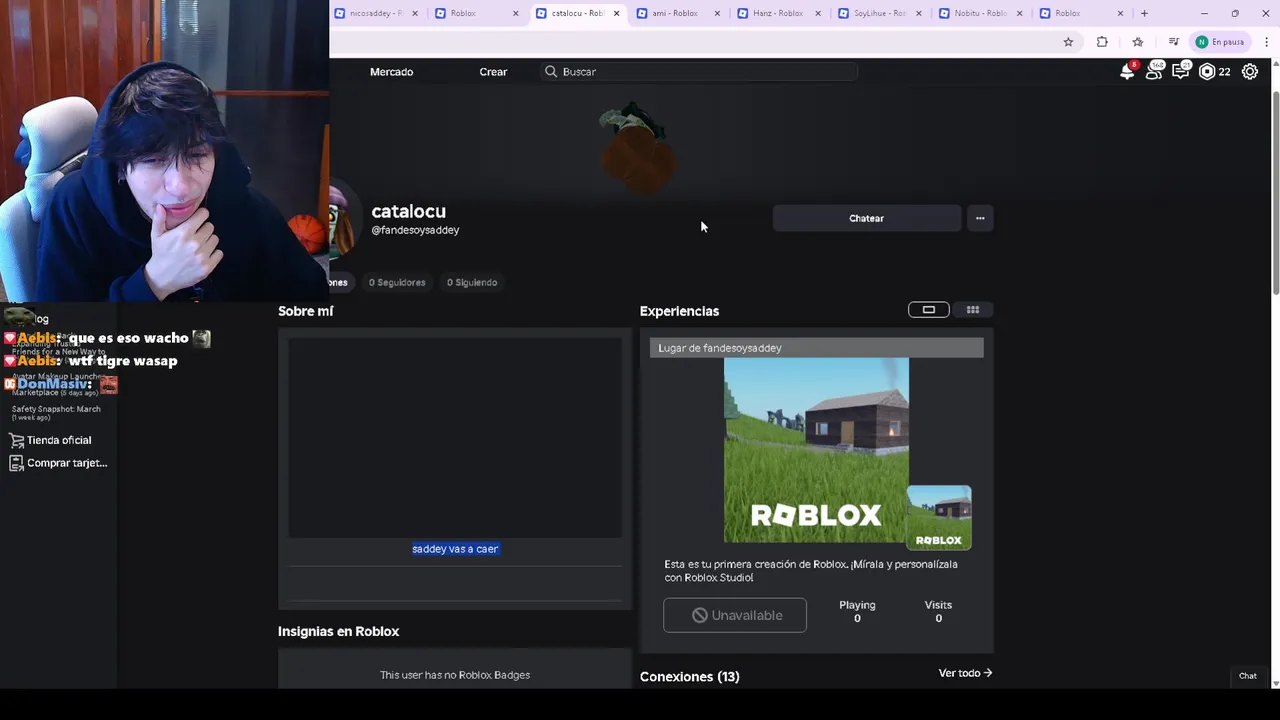1280x720 pixels.
Task: Open the Roblox settings gear
Action: click(x=1250, y=72)
